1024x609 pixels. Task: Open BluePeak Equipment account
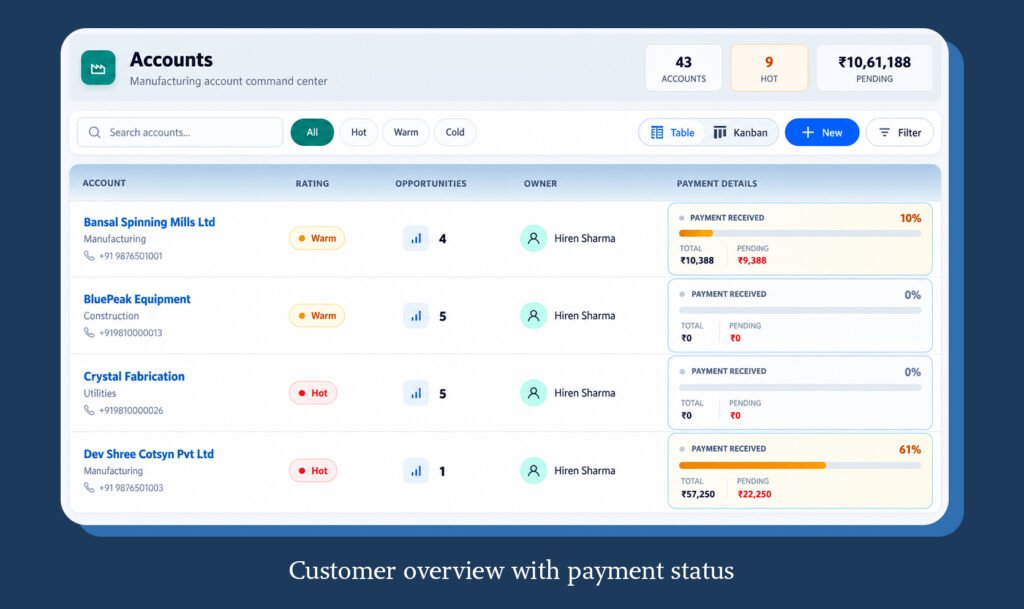137,299
